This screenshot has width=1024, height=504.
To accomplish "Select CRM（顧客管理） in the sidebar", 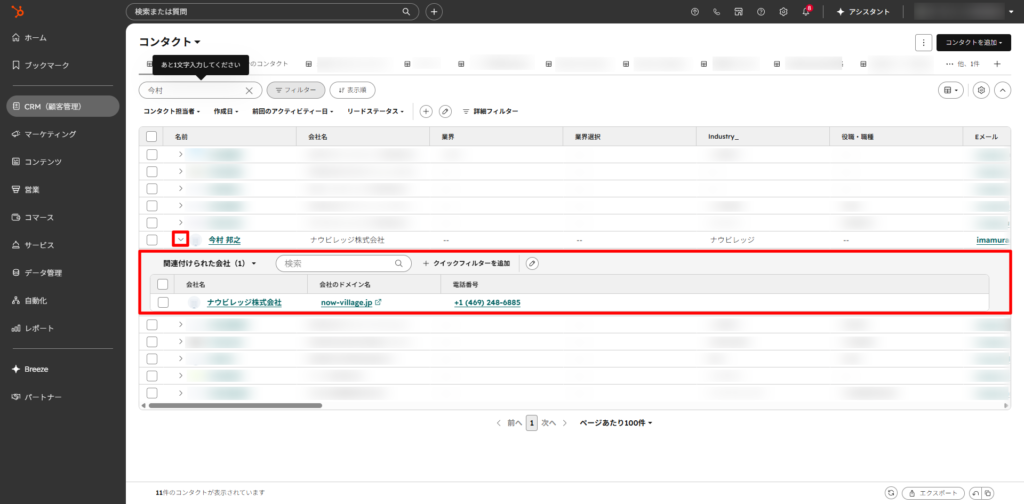I will point(63,106).
